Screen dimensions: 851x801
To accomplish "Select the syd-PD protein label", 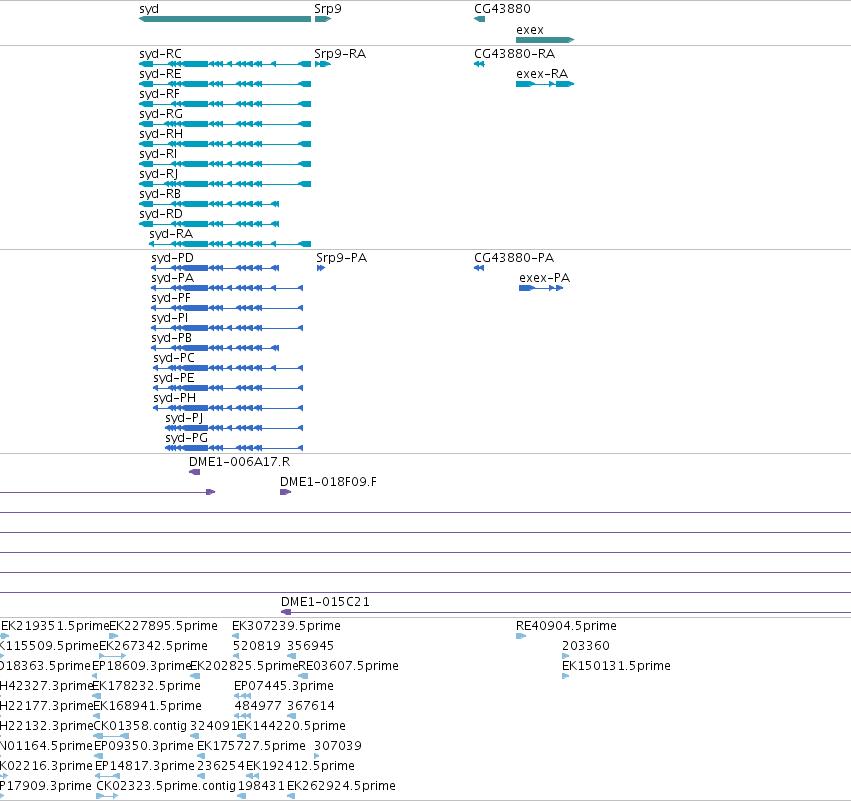I will (x=172, y=258).
